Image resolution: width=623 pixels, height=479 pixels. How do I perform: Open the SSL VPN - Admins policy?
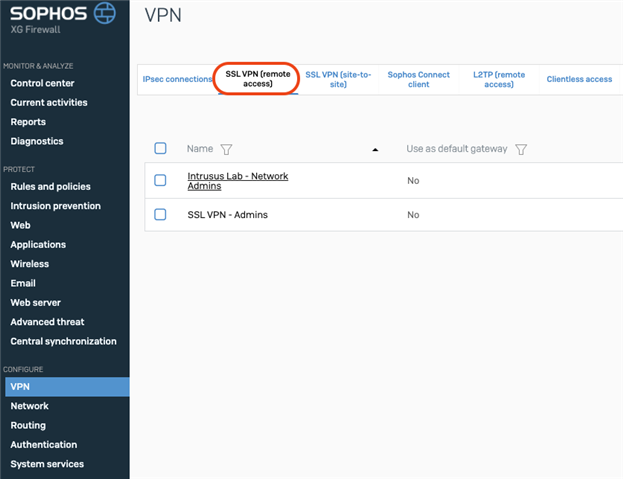[x=227, y=215]
